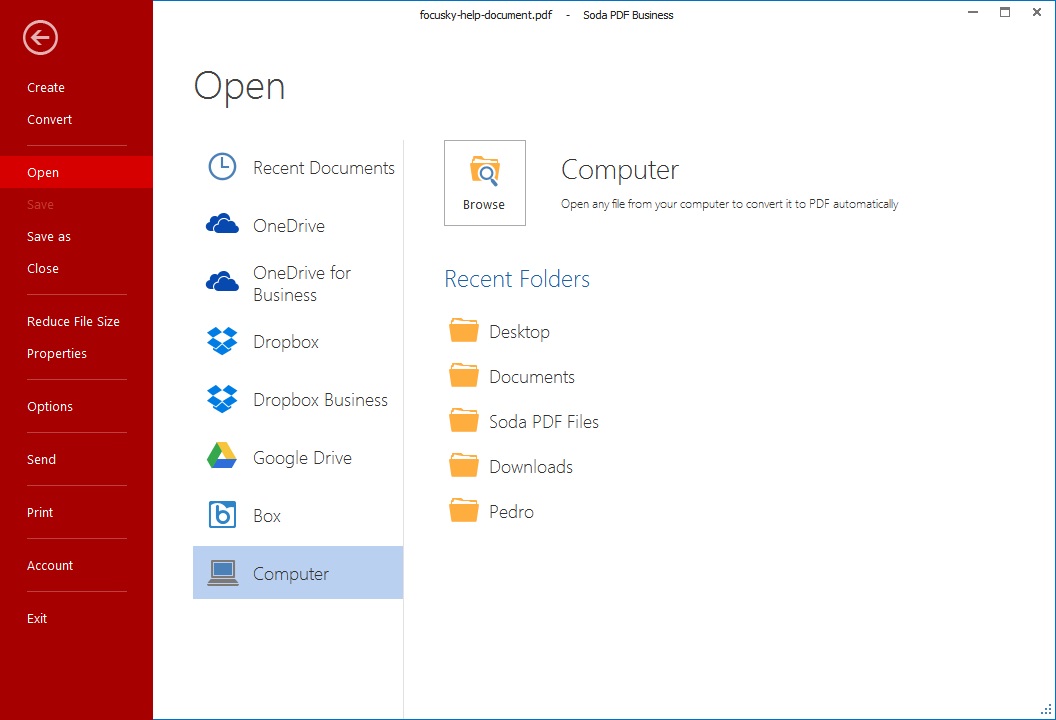Viewport: 1056px width, 720px height.
Task: Choose Save as from the sidebar
Action: click(49, 237)
